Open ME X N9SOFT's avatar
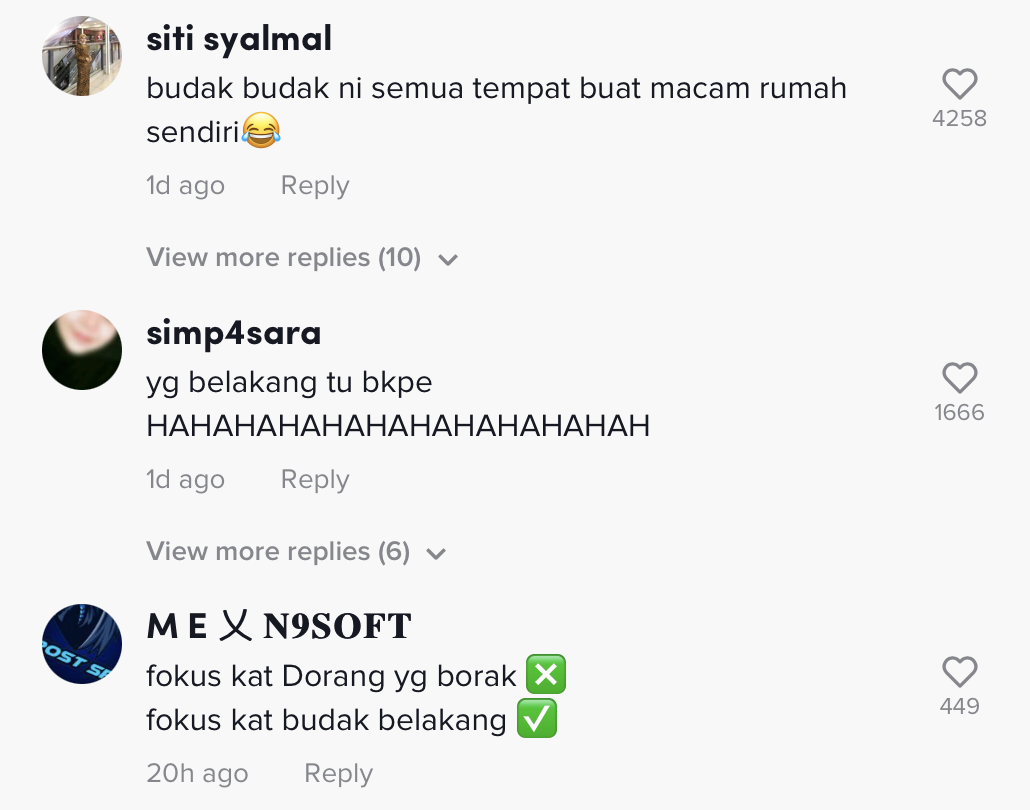Screen dimensions: 1030x810 click(82, 644)
